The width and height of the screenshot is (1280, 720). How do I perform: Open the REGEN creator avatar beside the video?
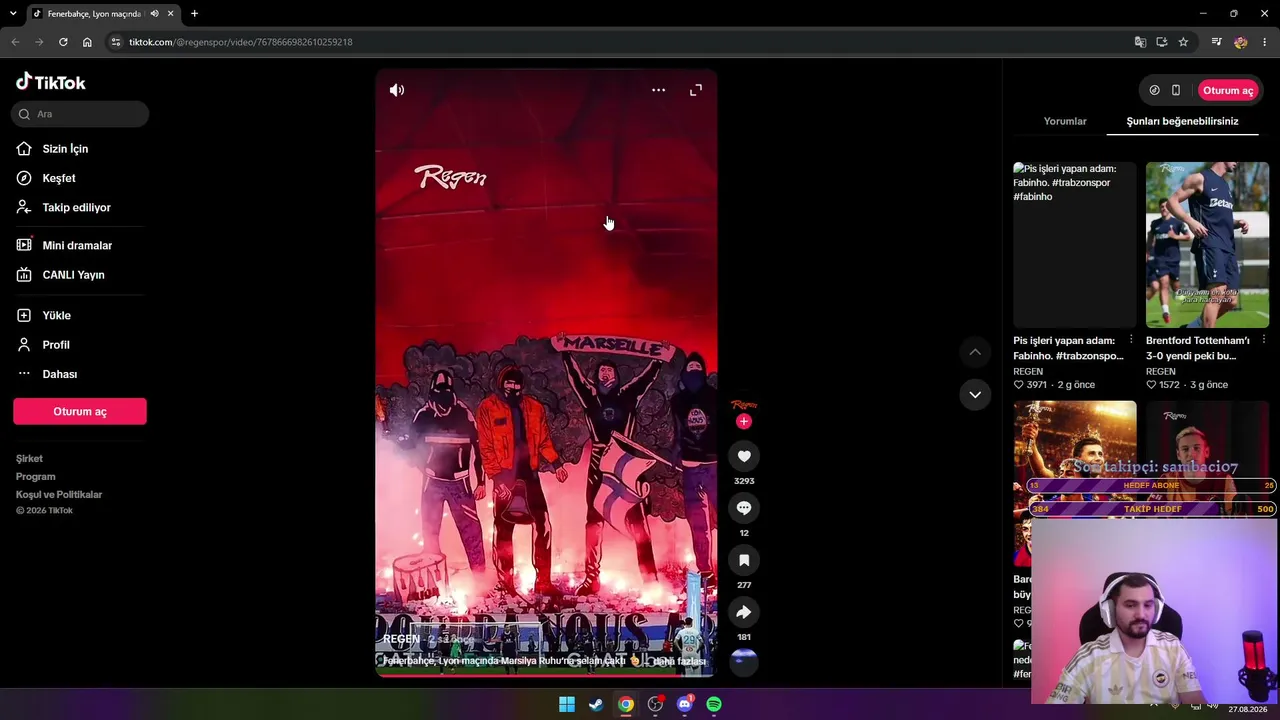point(744,404)
